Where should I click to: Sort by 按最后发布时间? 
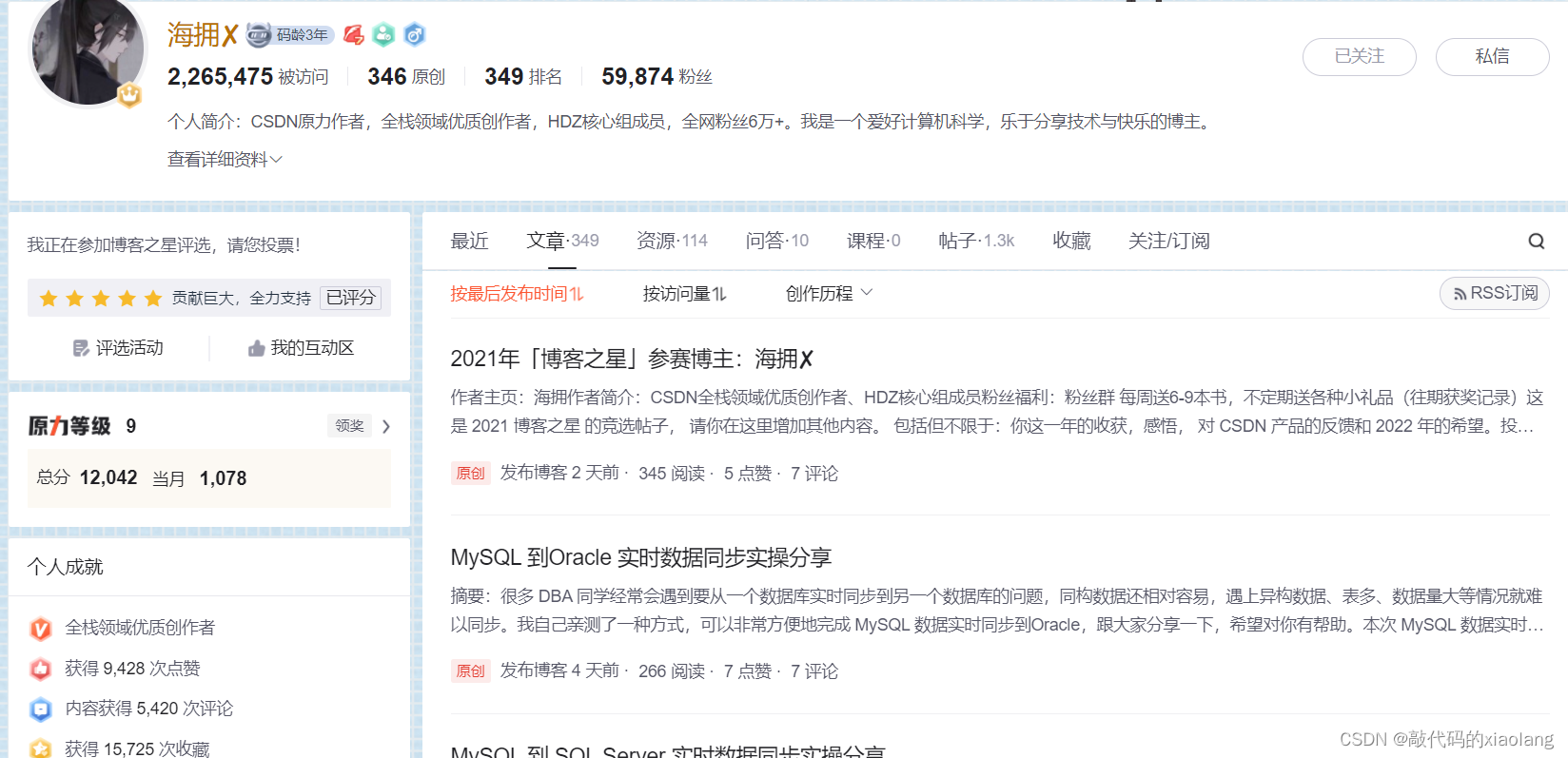pos(517,294)
